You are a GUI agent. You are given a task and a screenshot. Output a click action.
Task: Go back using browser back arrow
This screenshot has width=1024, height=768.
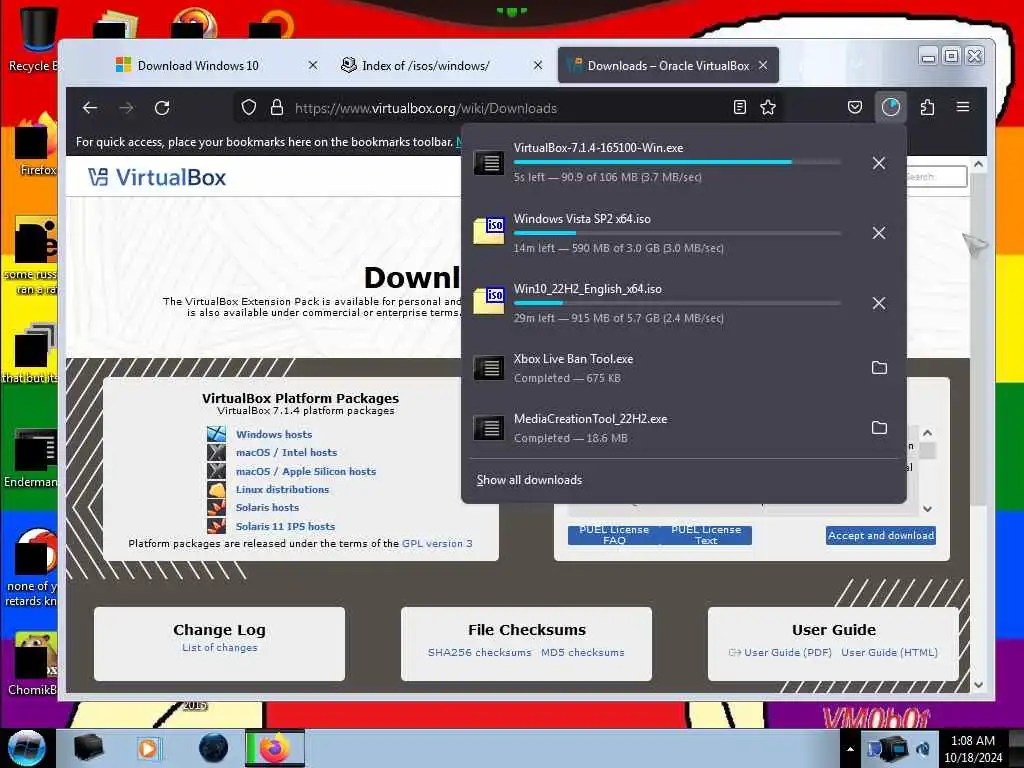pos(90,108)
